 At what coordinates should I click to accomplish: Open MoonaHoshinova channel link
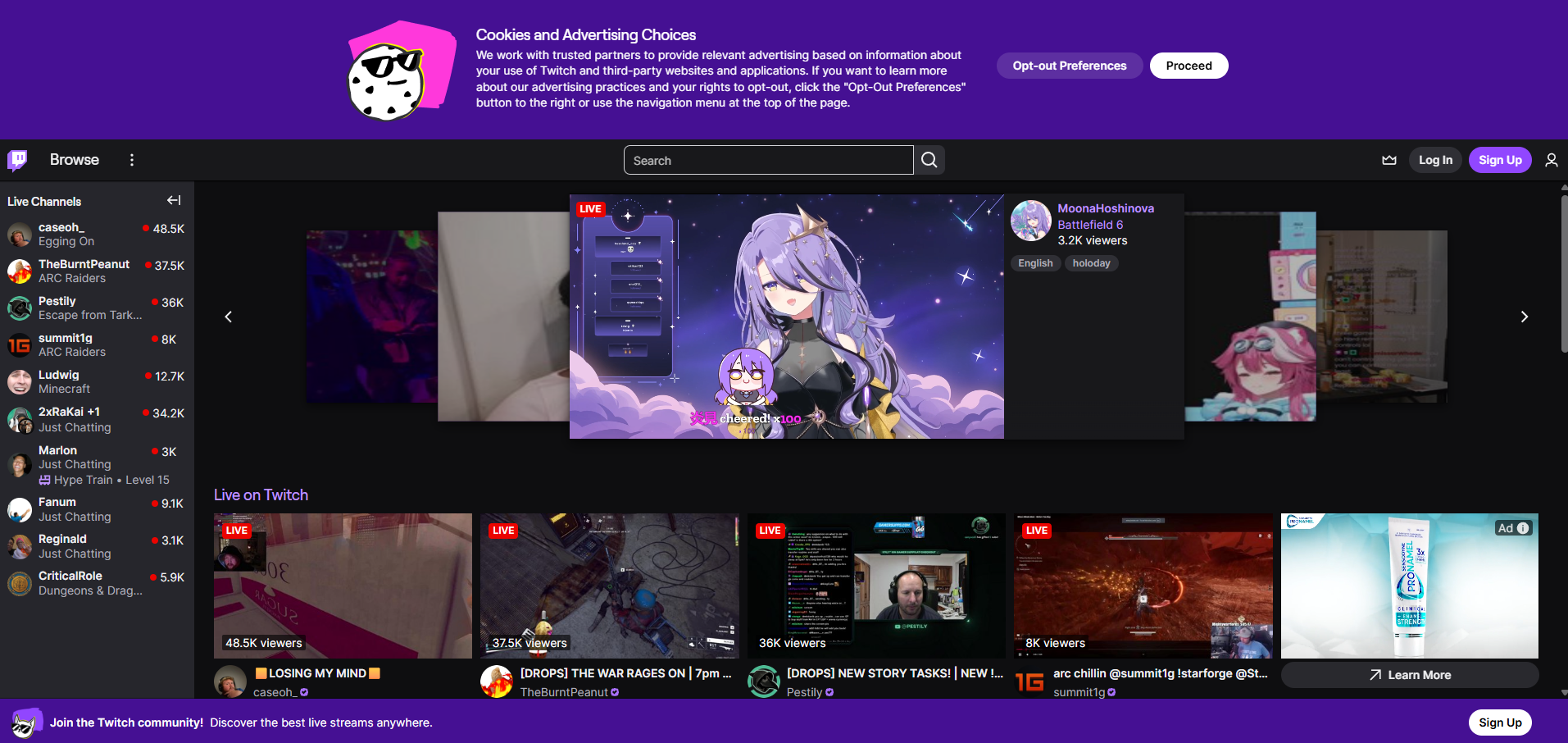1106,208
